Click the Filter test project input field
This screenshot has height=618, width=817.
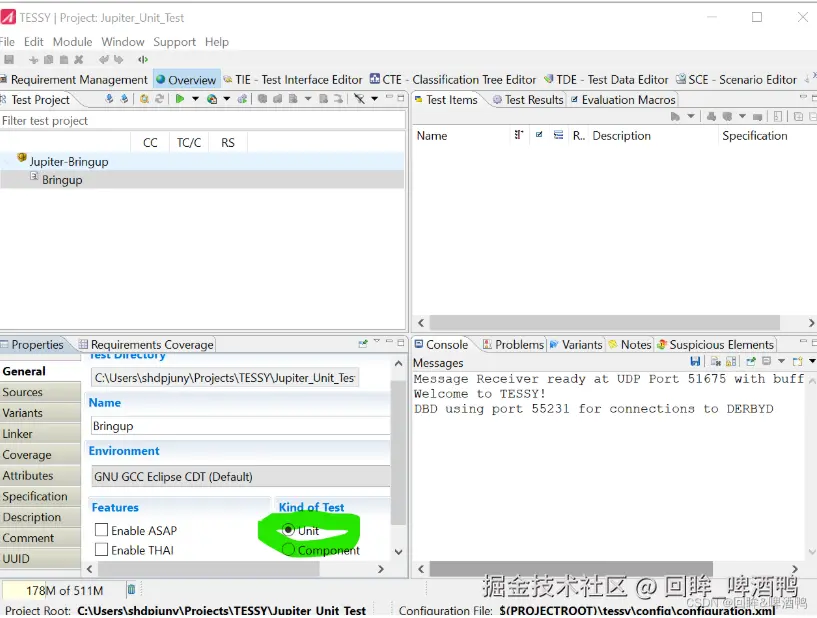pyautogui.click(x=203, y=120)
